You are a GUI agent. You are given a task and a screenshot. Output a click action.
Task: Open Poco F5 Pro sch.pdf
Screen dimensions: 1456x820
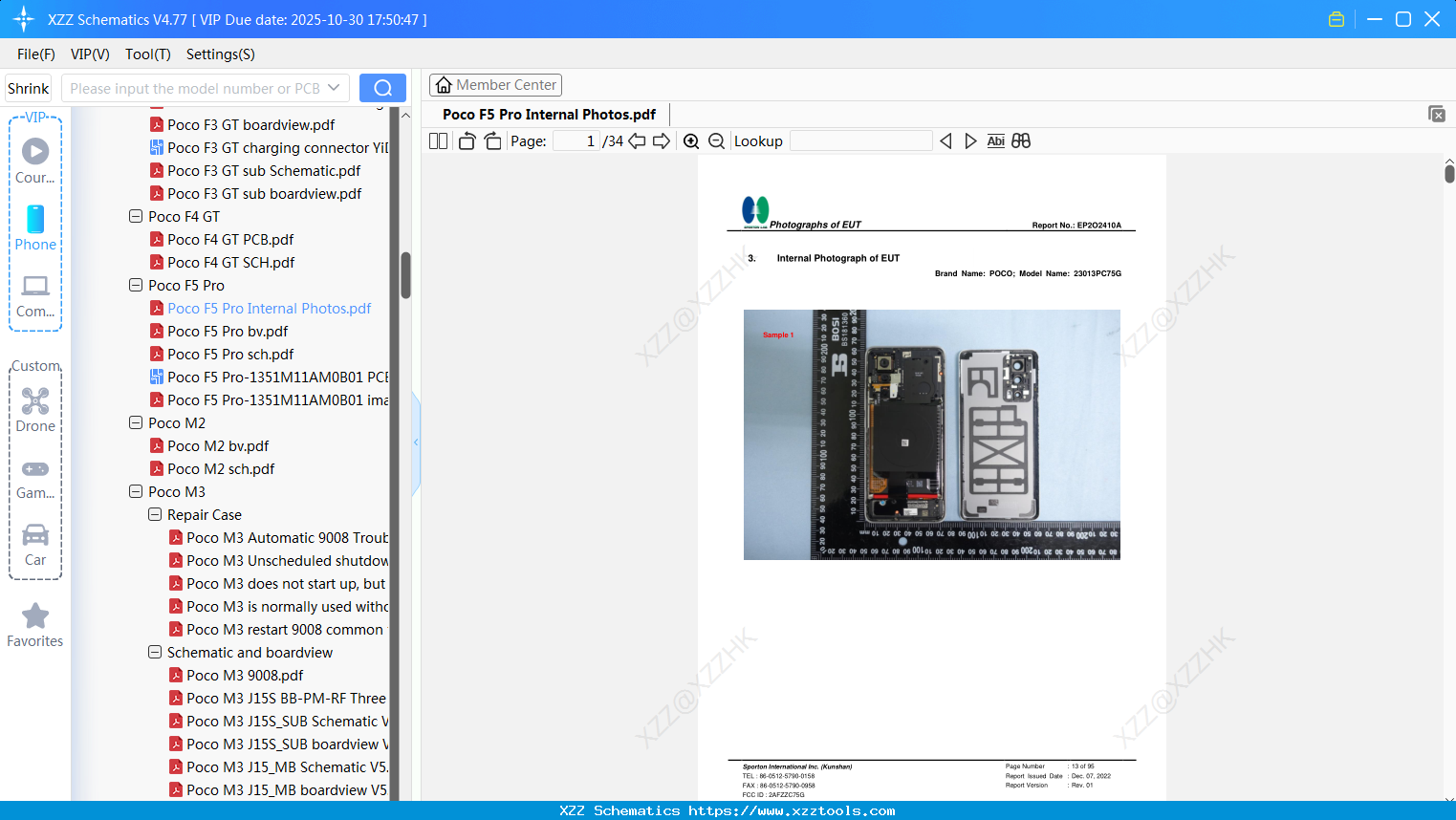pos(230,355)
